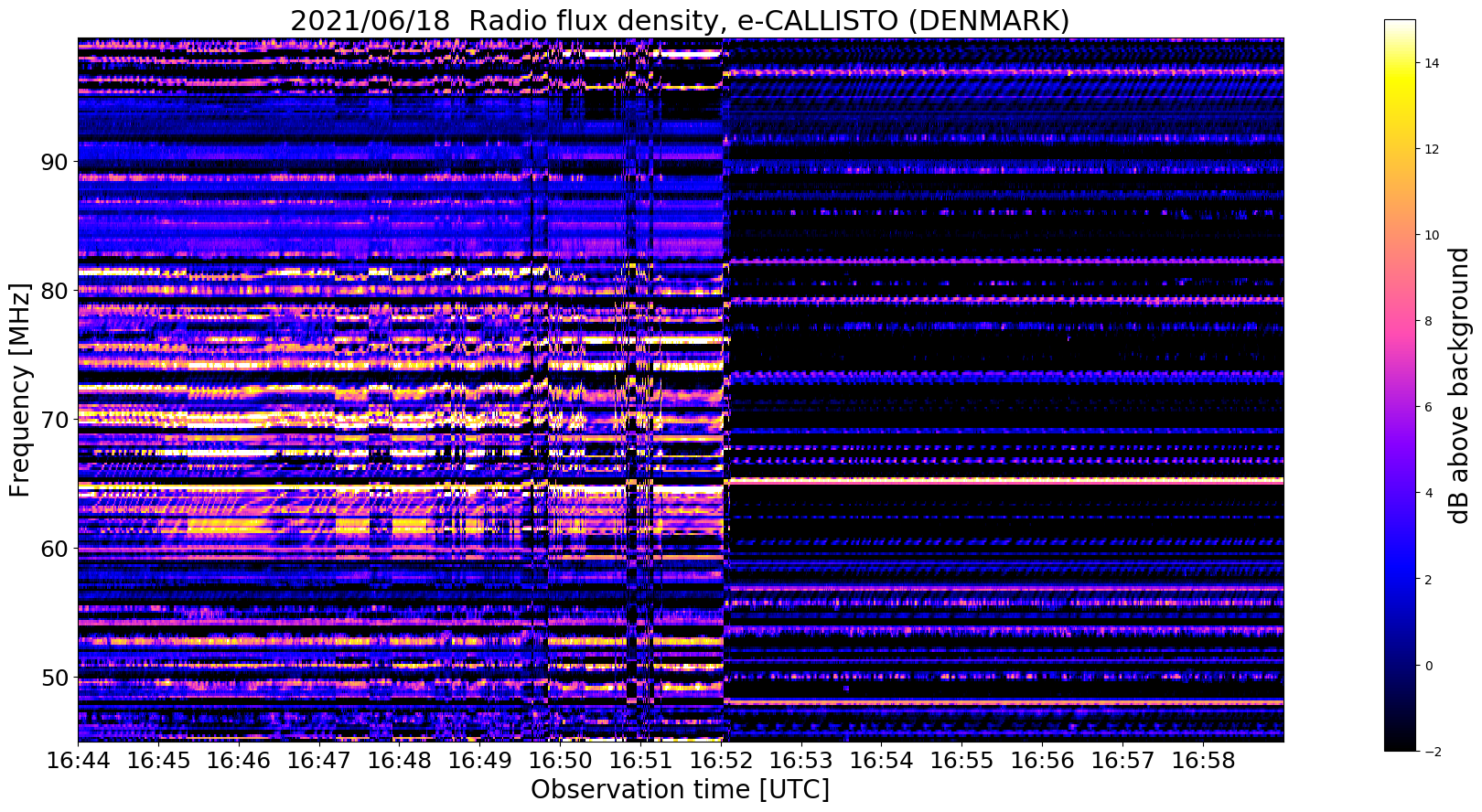Click the 'Observation time [UTC]' axis label
This screenshot has height=812, width=1482.
(680, 789)
